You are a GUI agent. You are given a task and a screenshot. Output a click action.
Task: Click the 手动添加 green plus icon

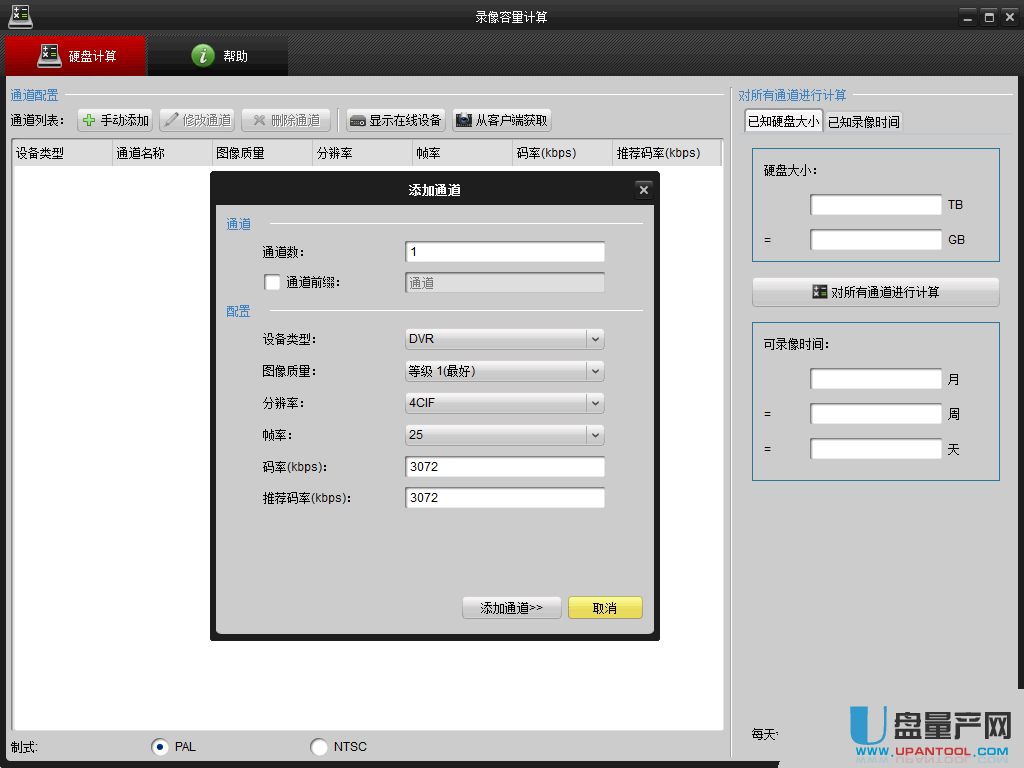(89, 121)
